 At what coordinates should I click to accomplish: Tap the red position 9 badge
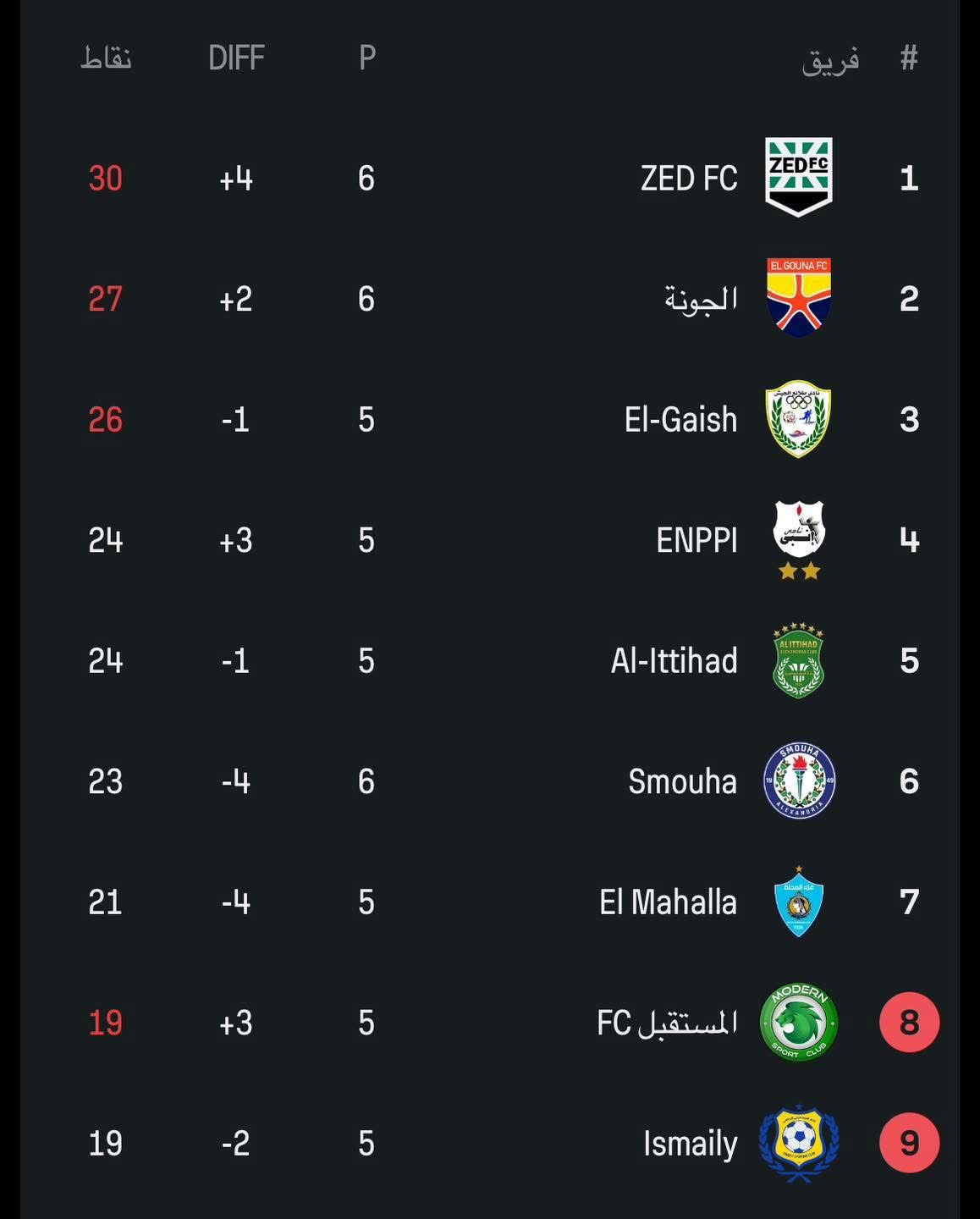[910, 1143]
